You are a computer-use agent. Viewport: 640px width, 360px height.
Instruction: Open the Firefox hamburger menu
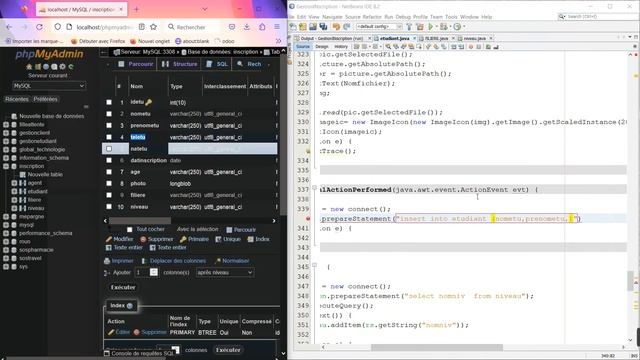(277, 27)
